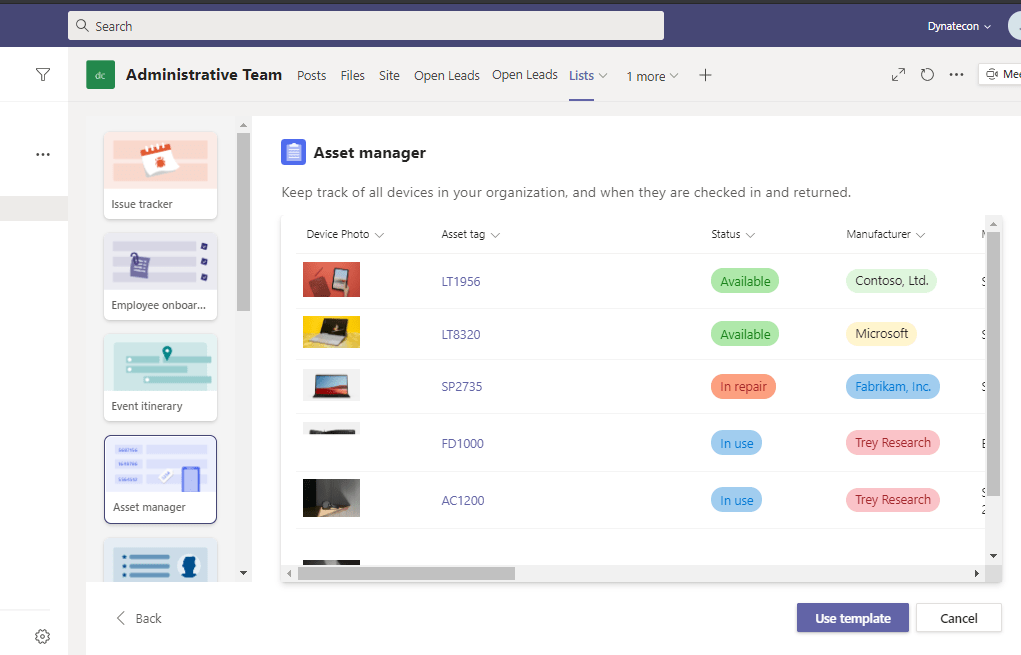Image resolution: width=1021 pixels, height=655 pixels.
Task: Switch to the Files tab
Action: (352, 76)
